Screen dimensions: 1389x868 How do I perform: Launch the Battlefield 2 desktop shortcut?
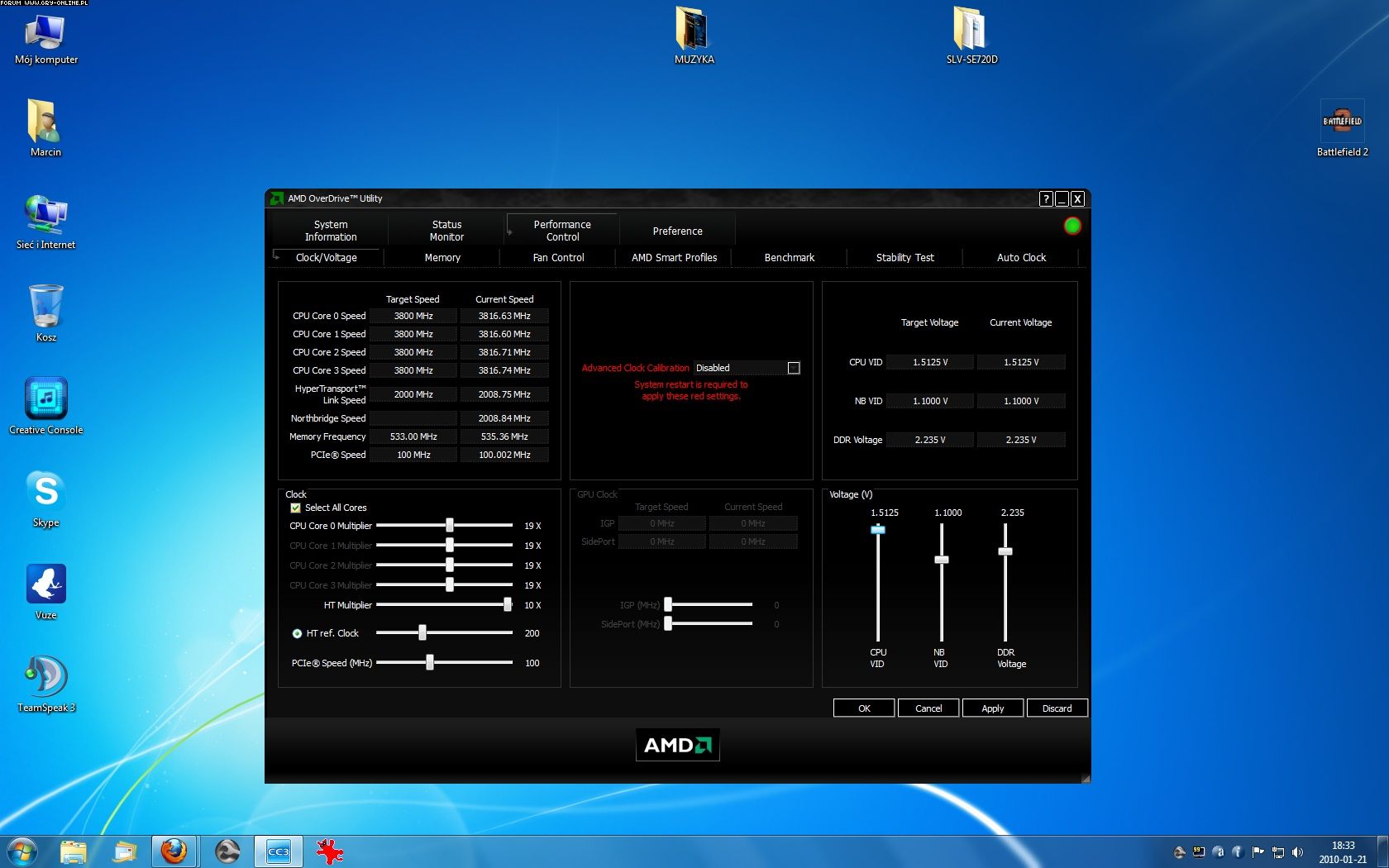(1342, 128)
